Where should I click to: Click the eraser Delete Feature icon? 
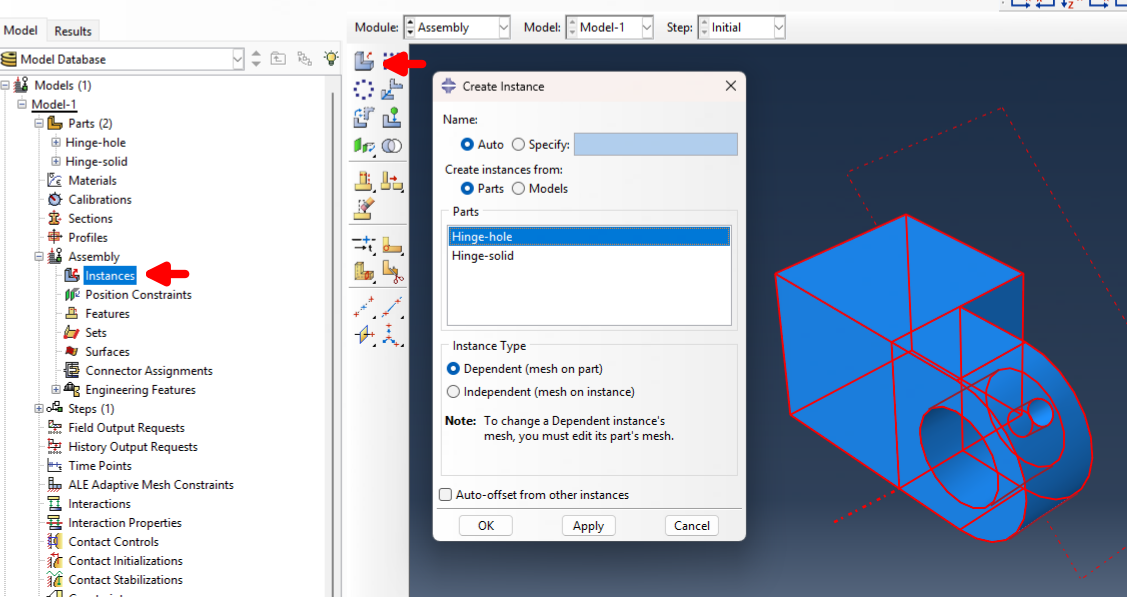click(x=364, y=209)
